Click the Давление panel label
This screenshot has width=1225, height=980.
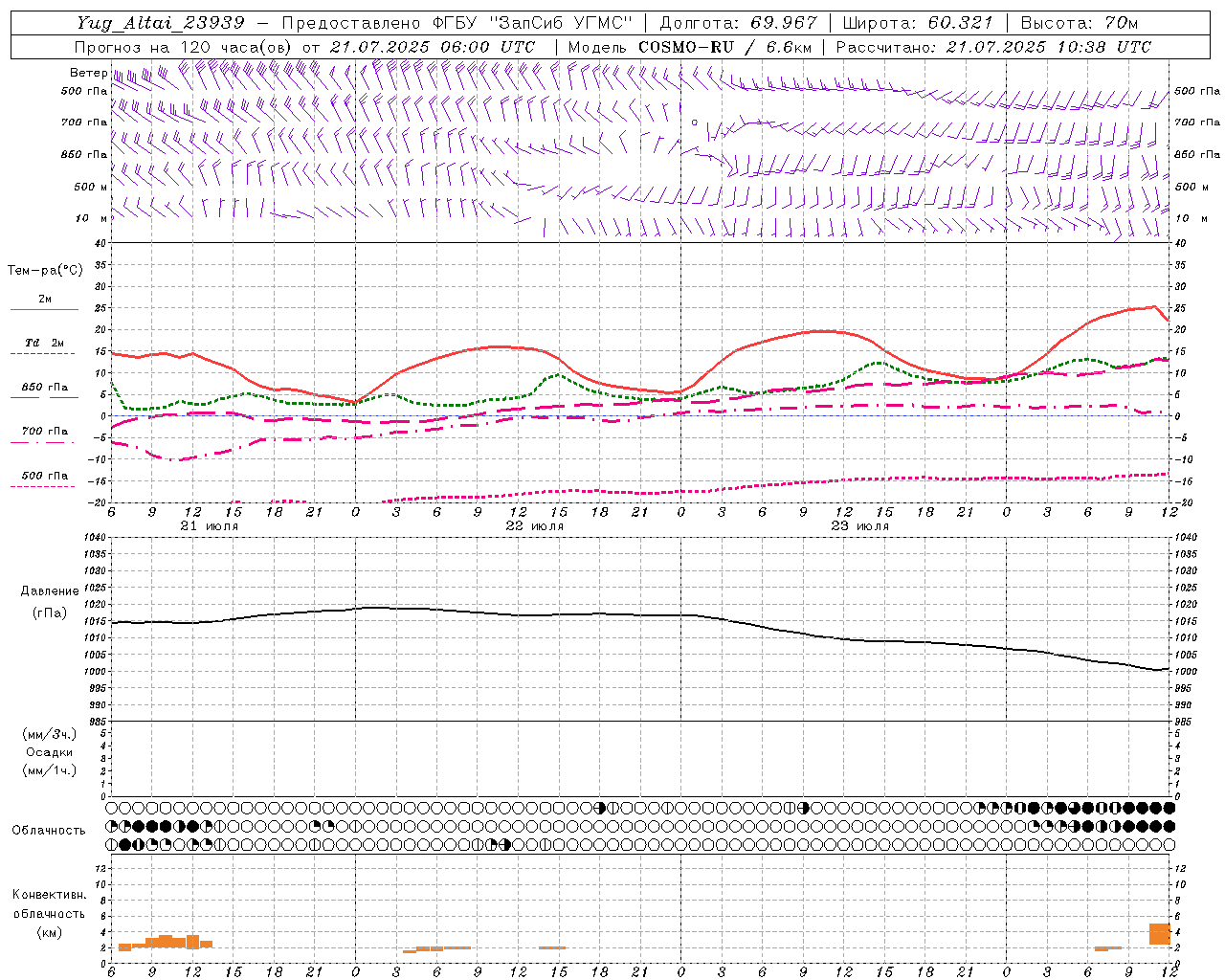[x=50, y=591]
